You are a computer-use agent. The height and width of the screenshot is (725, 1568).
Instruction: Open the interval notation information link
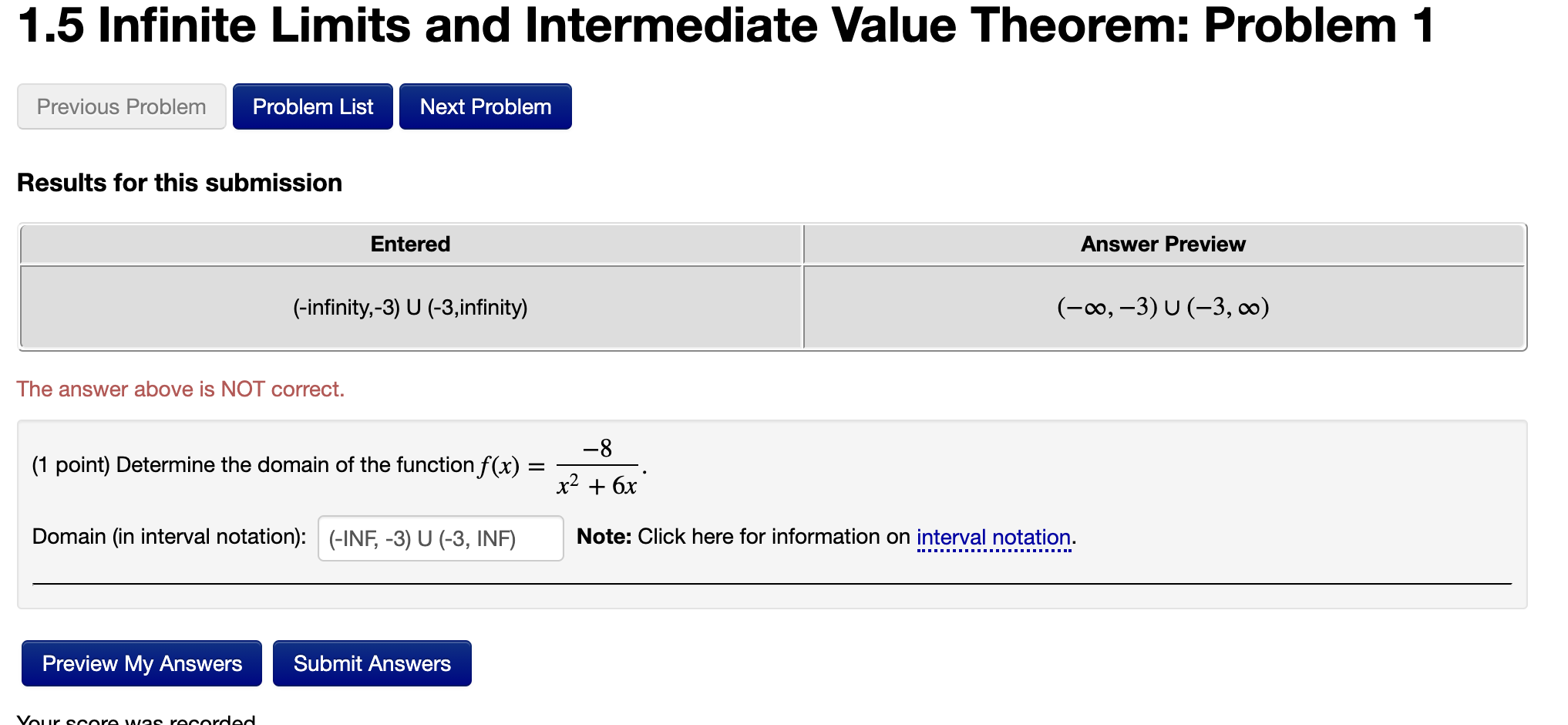[x=994, y=537]
